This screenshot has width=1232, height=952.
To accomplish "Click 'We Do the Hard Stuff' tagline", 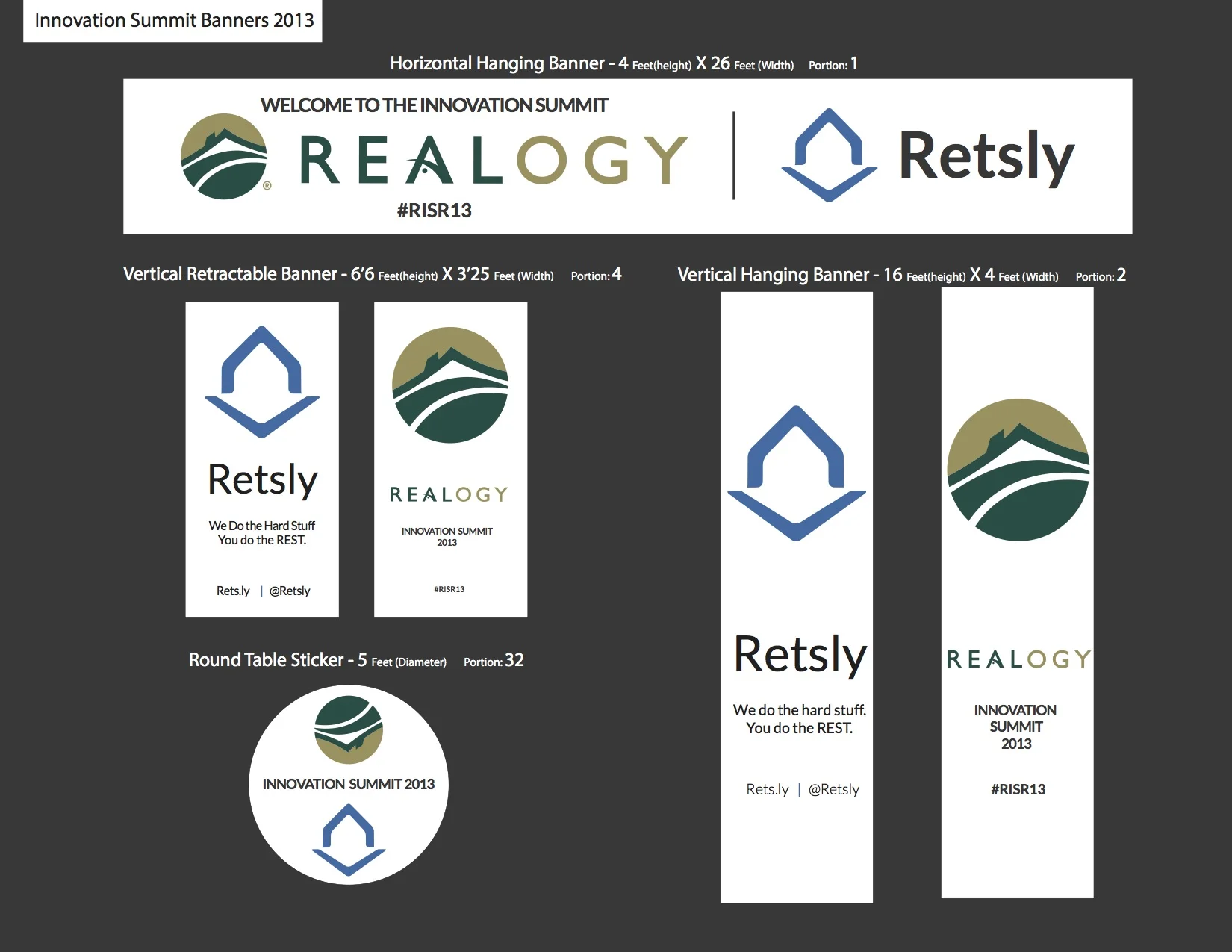I will coord(262,526).
